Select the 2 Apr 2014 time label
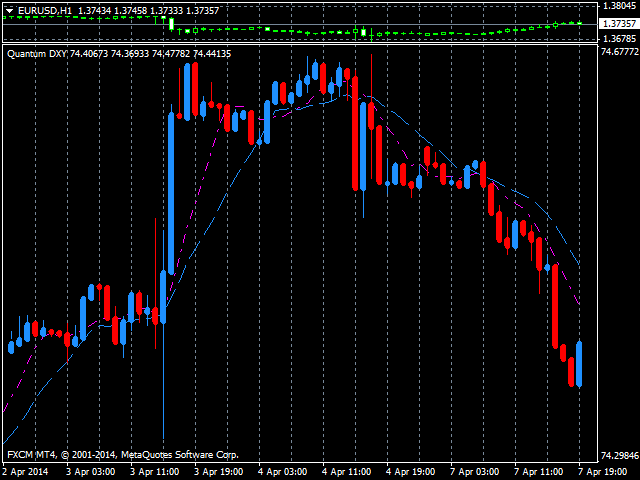The width and height of the screenshot is (640, 480). (x=25, y=471)
